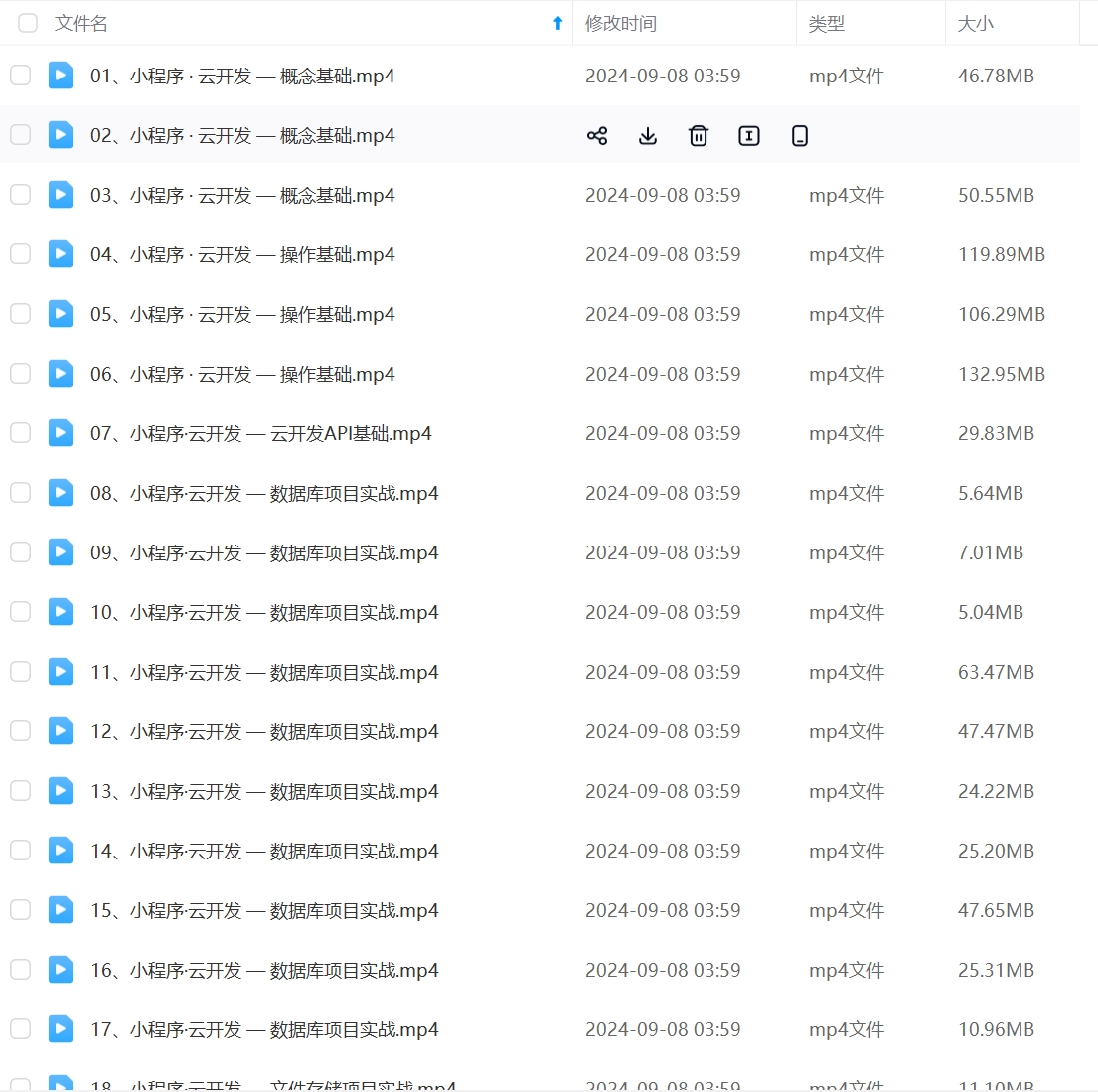Screen dimensions: 1098x1092
Task: Toggle the select-all checkbox in the header
Action: click(x=28, y=23)
